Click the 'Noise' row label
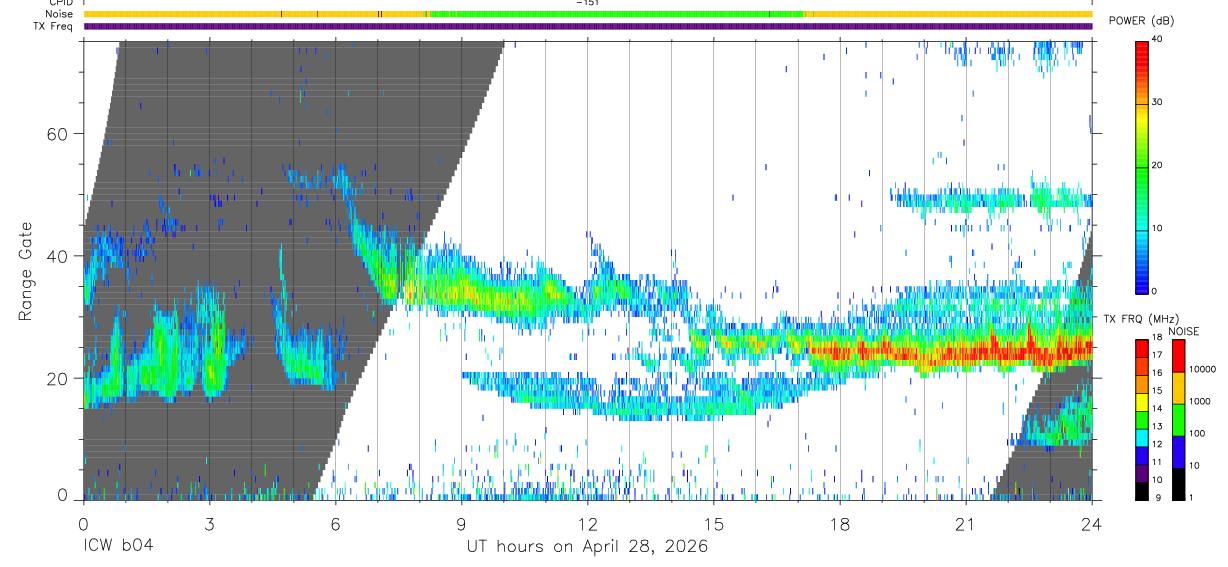 61,15
